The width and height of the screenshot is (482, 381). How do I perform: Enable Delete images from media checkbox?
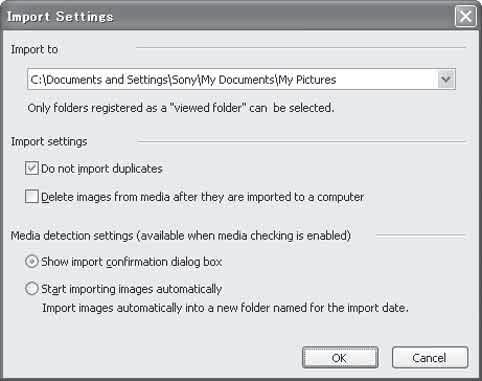[32, 197]
